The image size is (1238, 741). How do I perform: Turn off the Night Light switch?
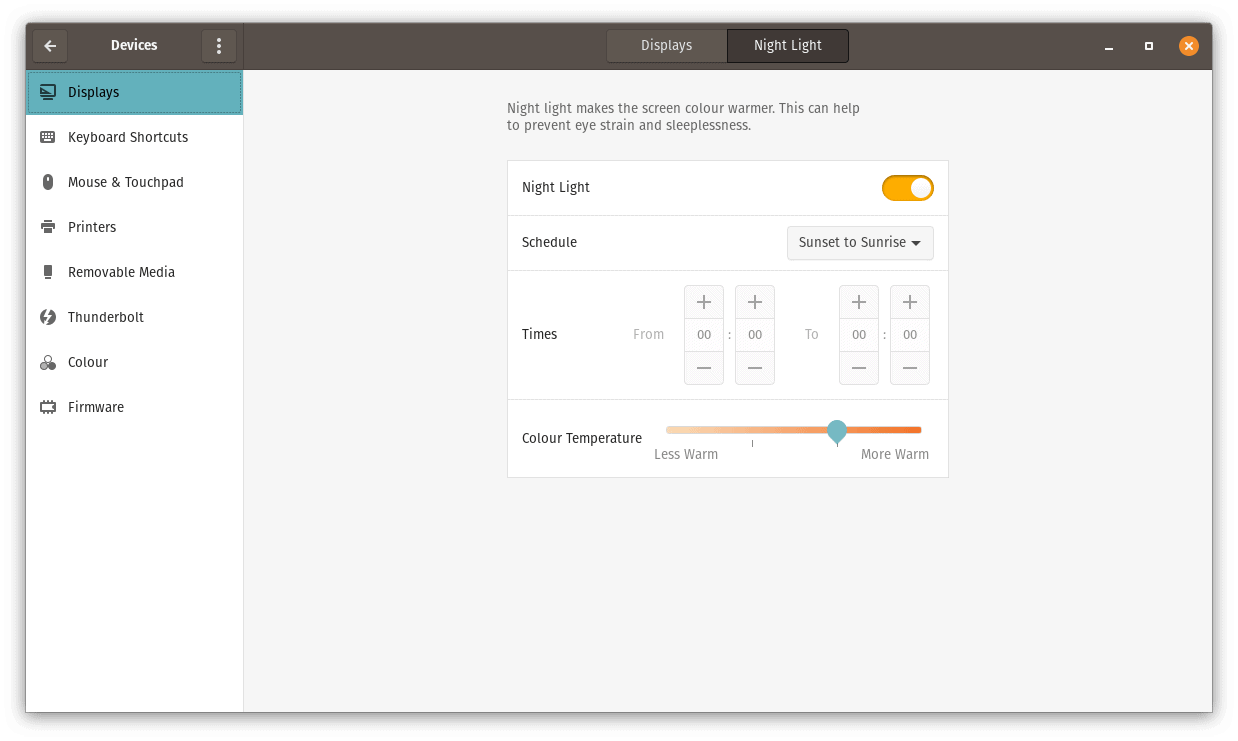click(907, 188)
